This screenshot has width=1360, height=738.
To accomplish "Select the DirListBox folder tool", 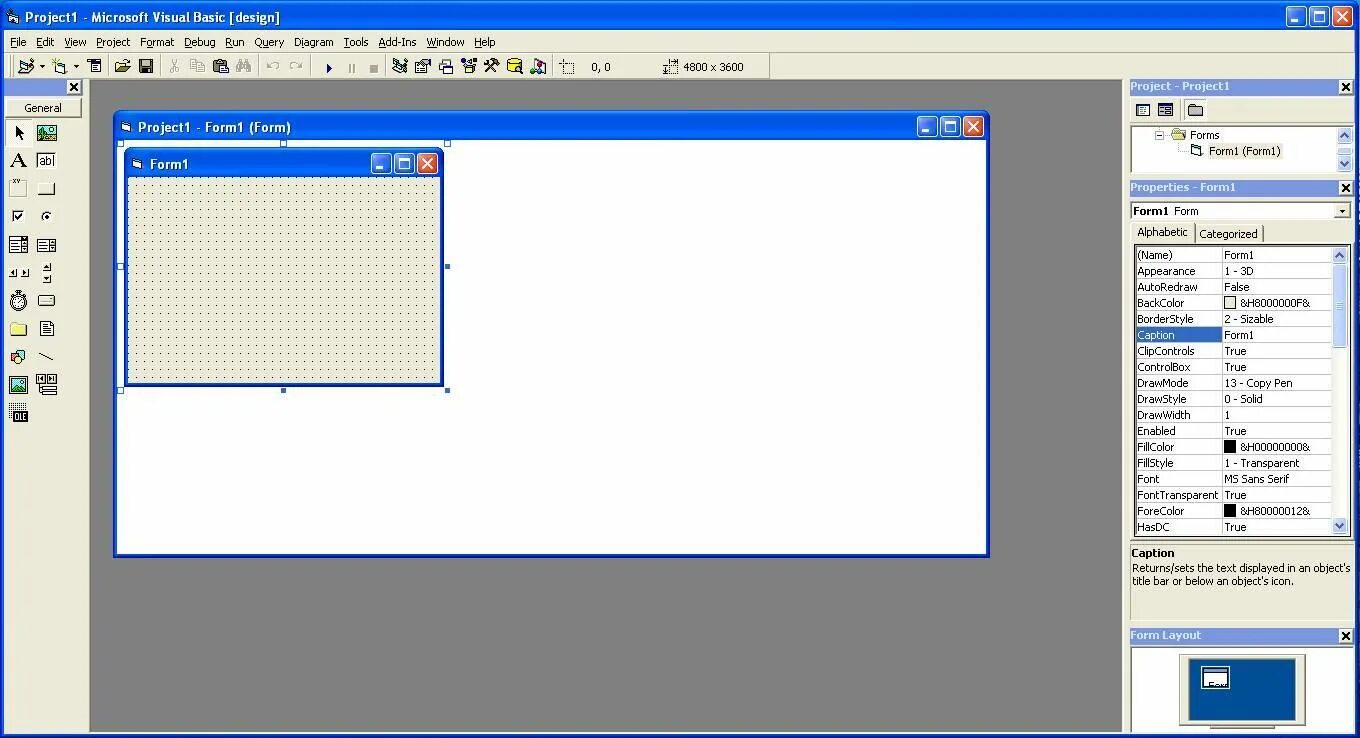I will [19, 329].
